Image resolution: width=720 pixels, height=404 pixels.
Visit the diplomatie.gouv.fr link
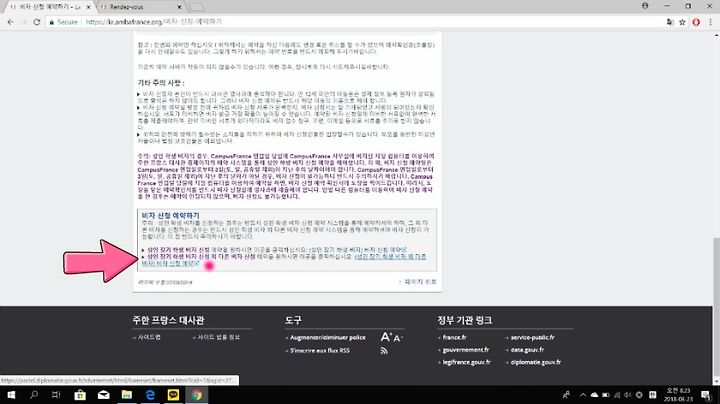pyautogui.click(x=535, y=362)
